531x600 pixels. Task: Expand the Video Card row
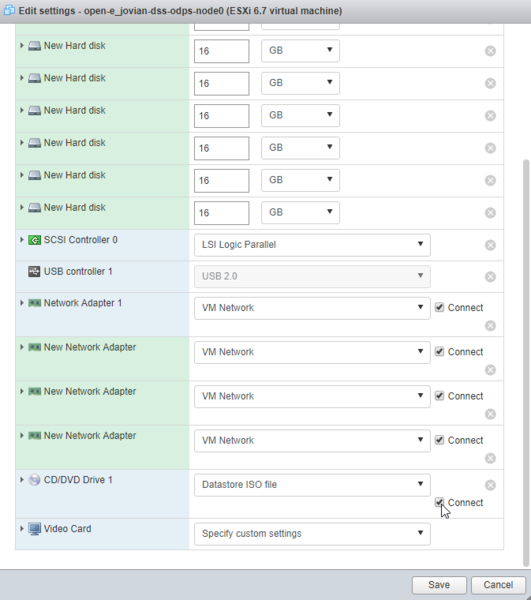click(22, 528)
